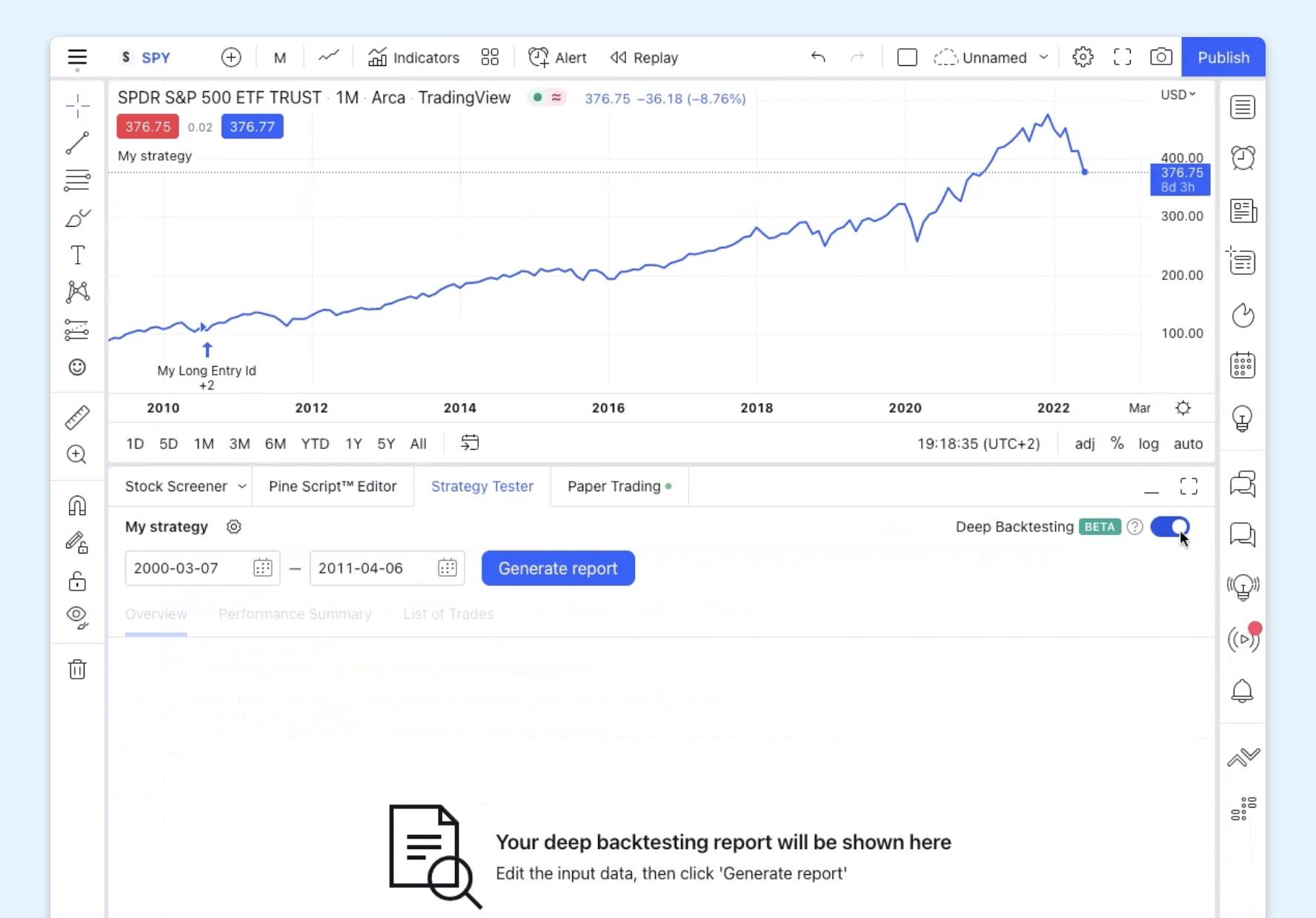Select the Trend Line drawing tool
1316x918 pixels.
point(77,144)
